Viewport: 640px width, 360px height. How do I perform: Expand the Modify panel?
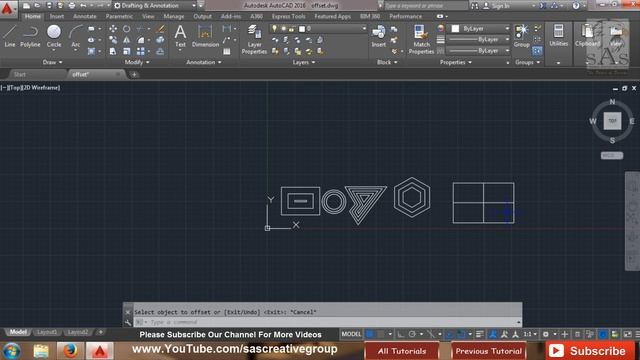pos(137,62)
